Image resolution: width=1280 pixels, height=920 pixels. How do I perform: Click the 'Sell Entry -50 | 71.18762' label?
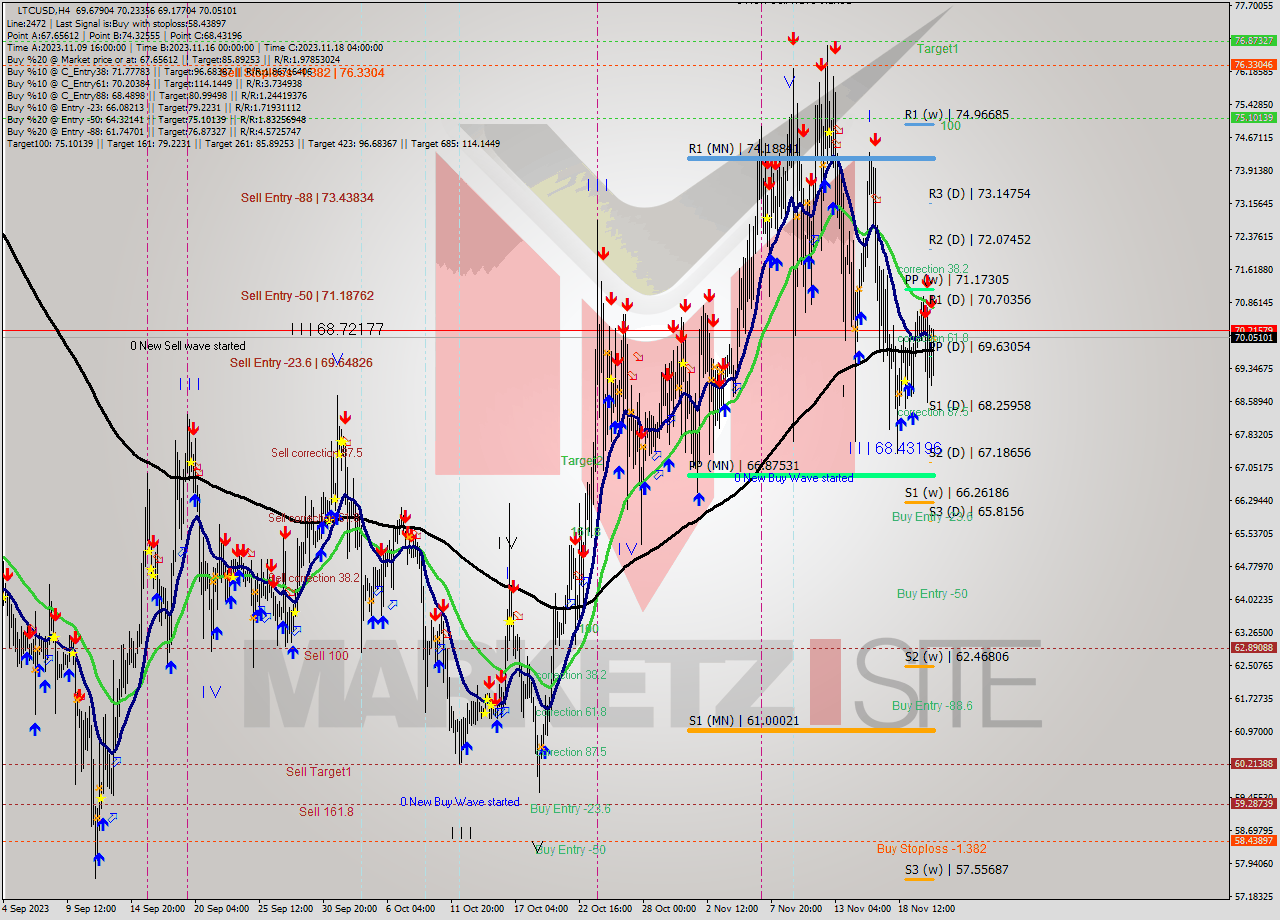(307, 296)
